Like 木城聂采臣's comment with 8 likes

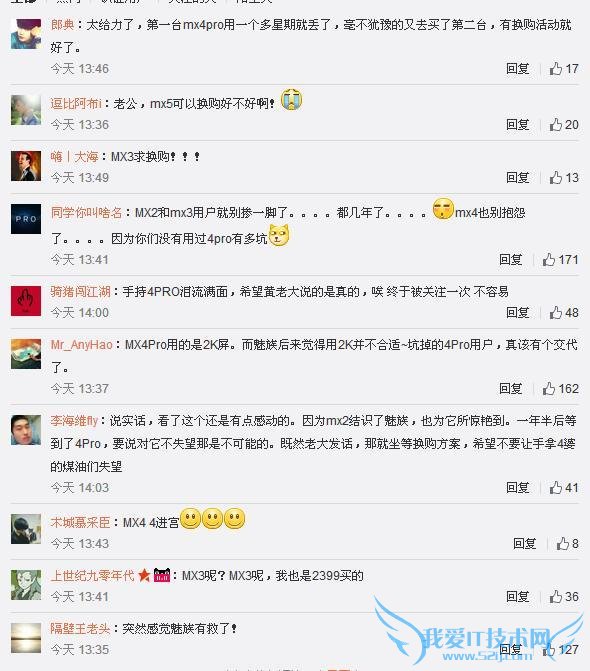click(567, 543)
